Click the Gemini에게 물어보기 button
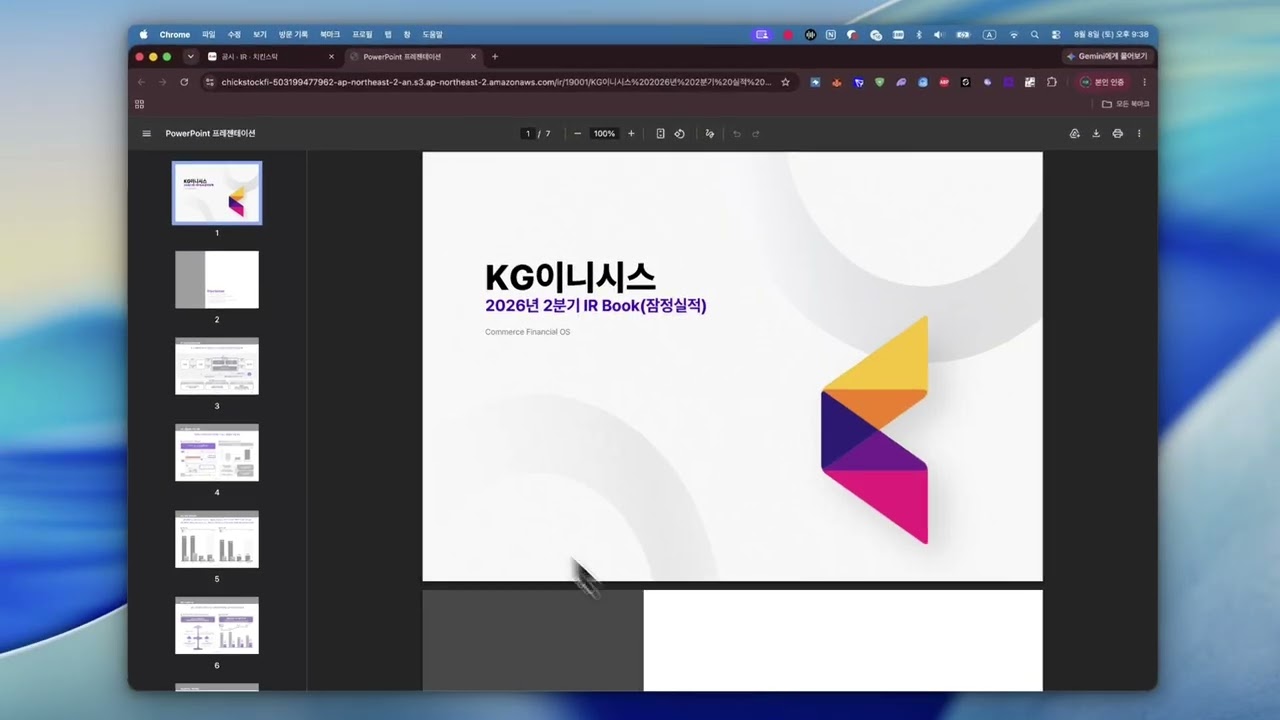This screenshot has width=1280, height=720. (x=1107, y=57)
